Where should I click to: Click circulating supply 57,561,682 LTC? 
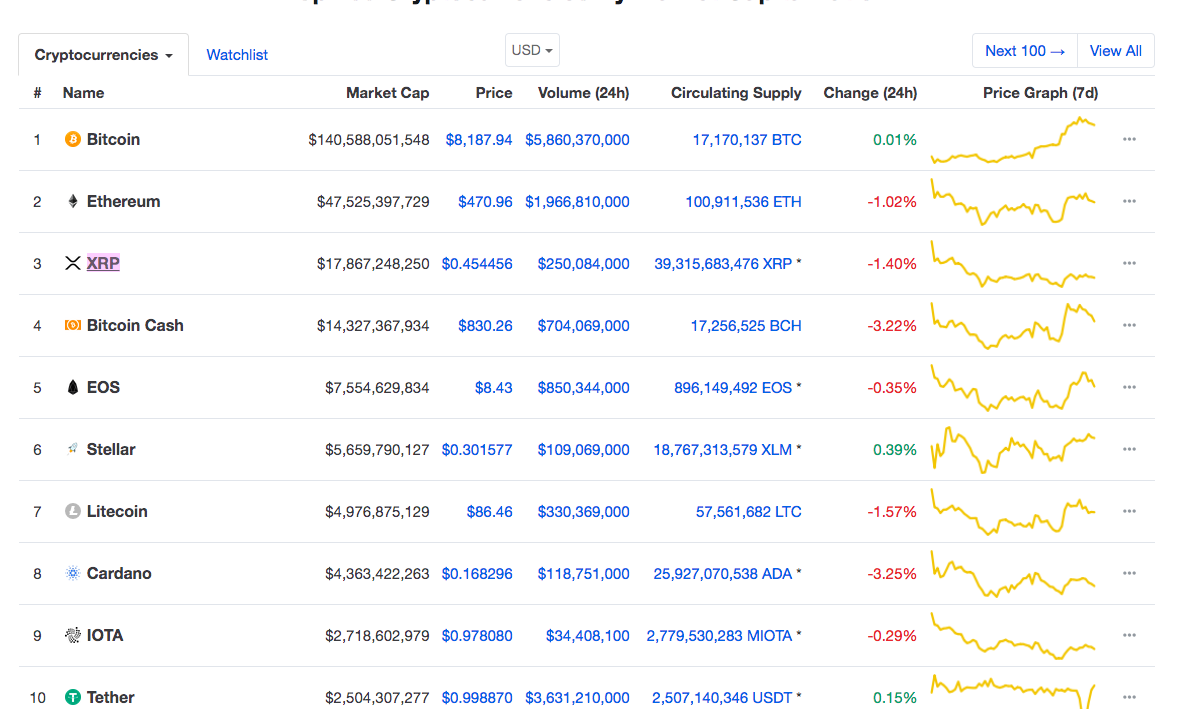pos(748,512)
